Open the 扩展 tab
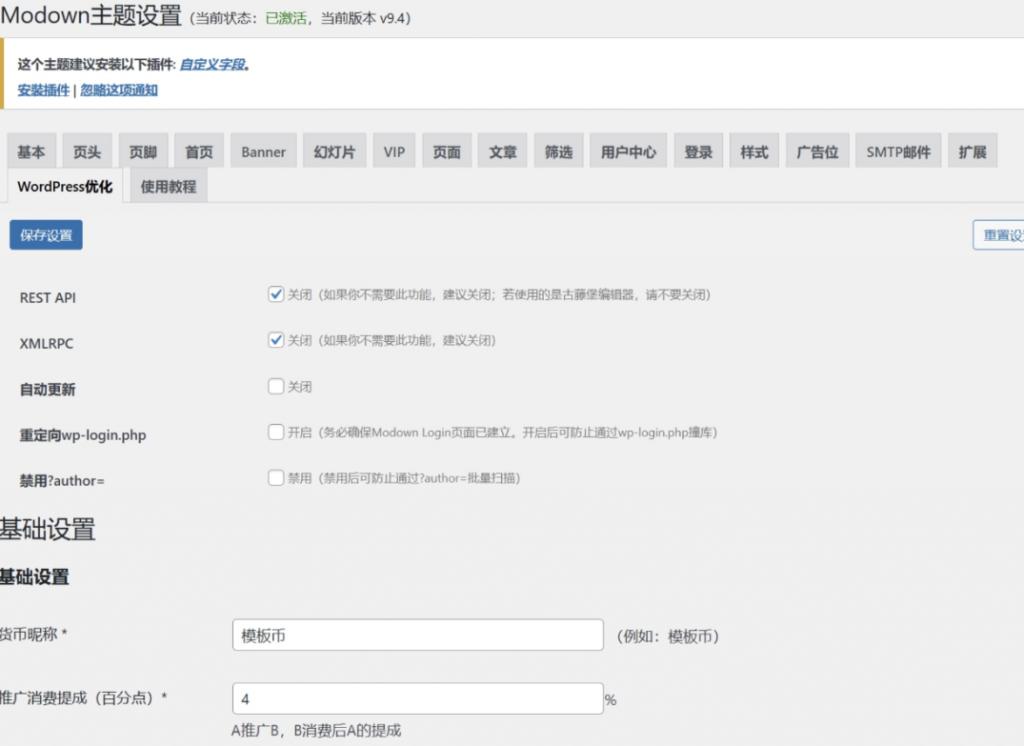This screenshot has height=746, width=1024. [972, 152]
